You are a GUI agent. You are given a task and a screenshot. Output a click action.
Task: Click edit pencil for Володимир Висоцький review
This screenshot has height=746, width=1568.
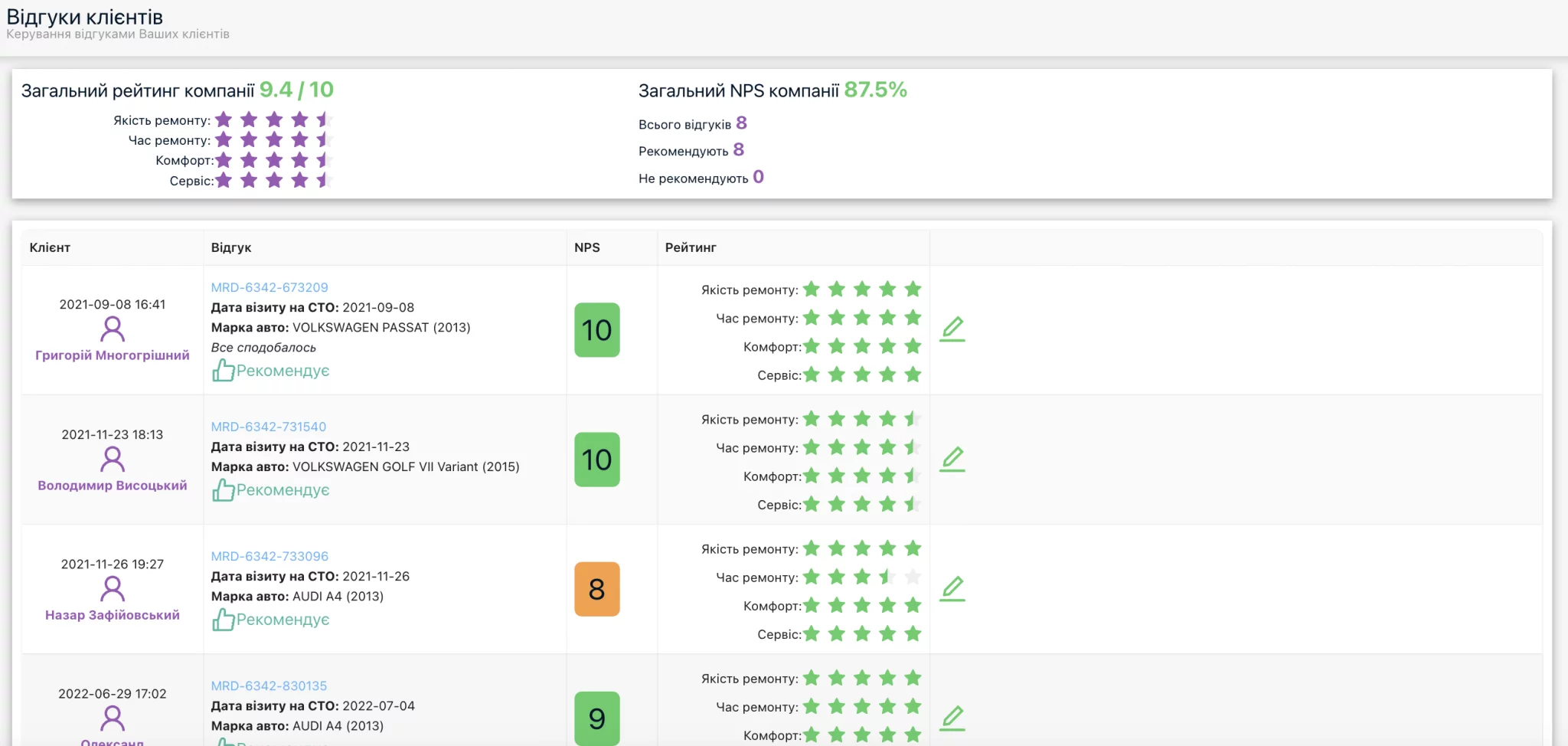pos(952,460)
